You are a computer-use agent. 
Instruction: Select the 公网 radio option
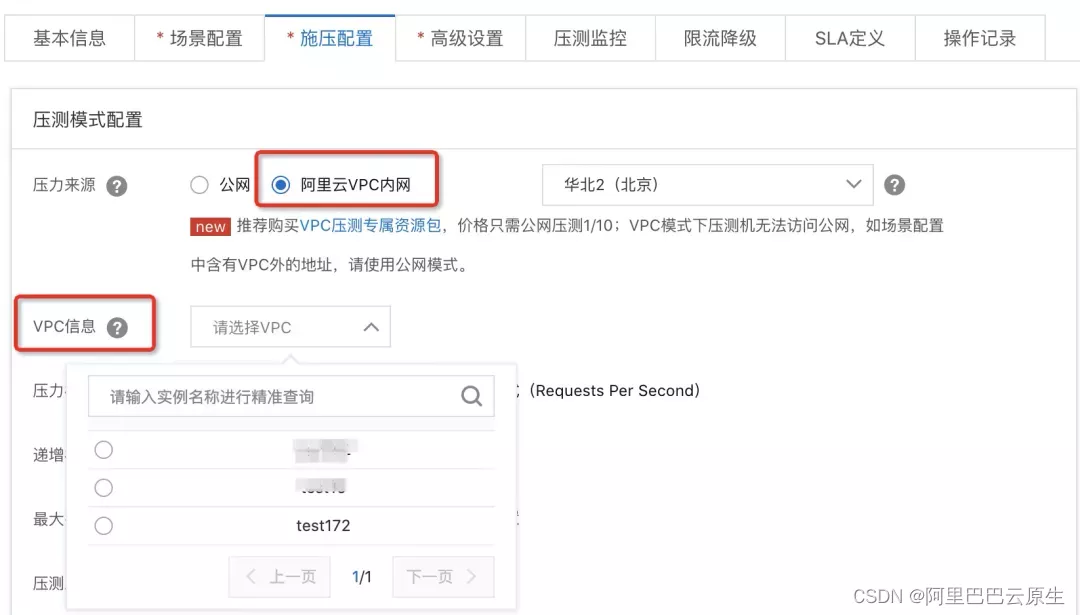pyautogui.click(x=199, y=185)
